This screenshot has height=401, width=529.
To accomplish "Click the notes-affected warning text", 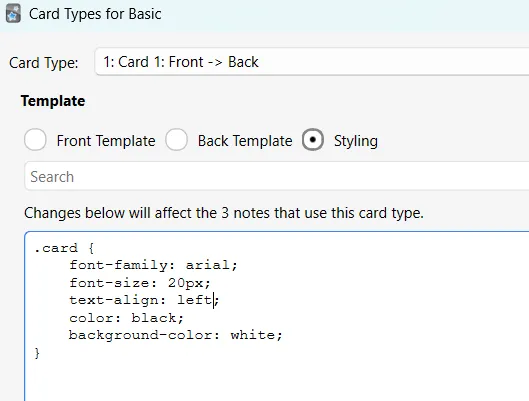I will (x=224, y=213).
